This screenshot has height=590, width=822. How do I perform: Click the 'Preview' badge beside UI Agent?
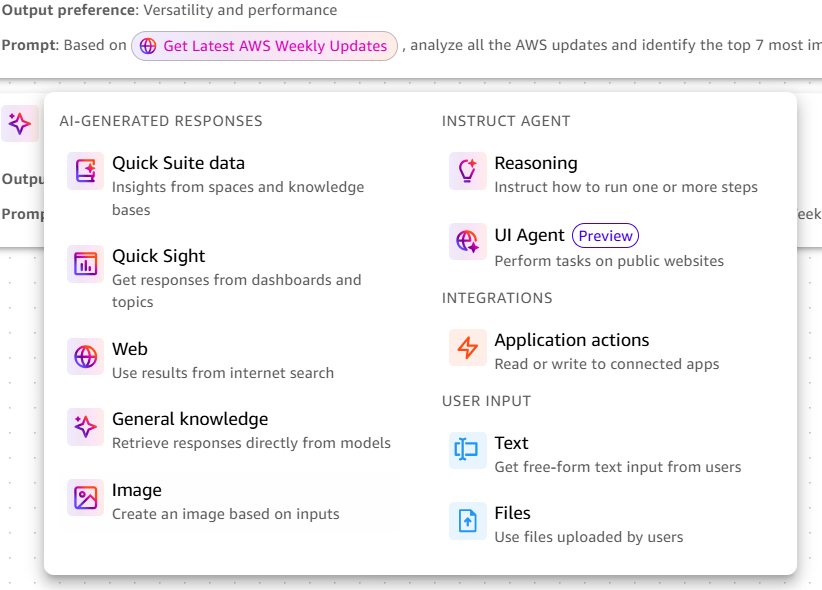[x=605, y=235]
